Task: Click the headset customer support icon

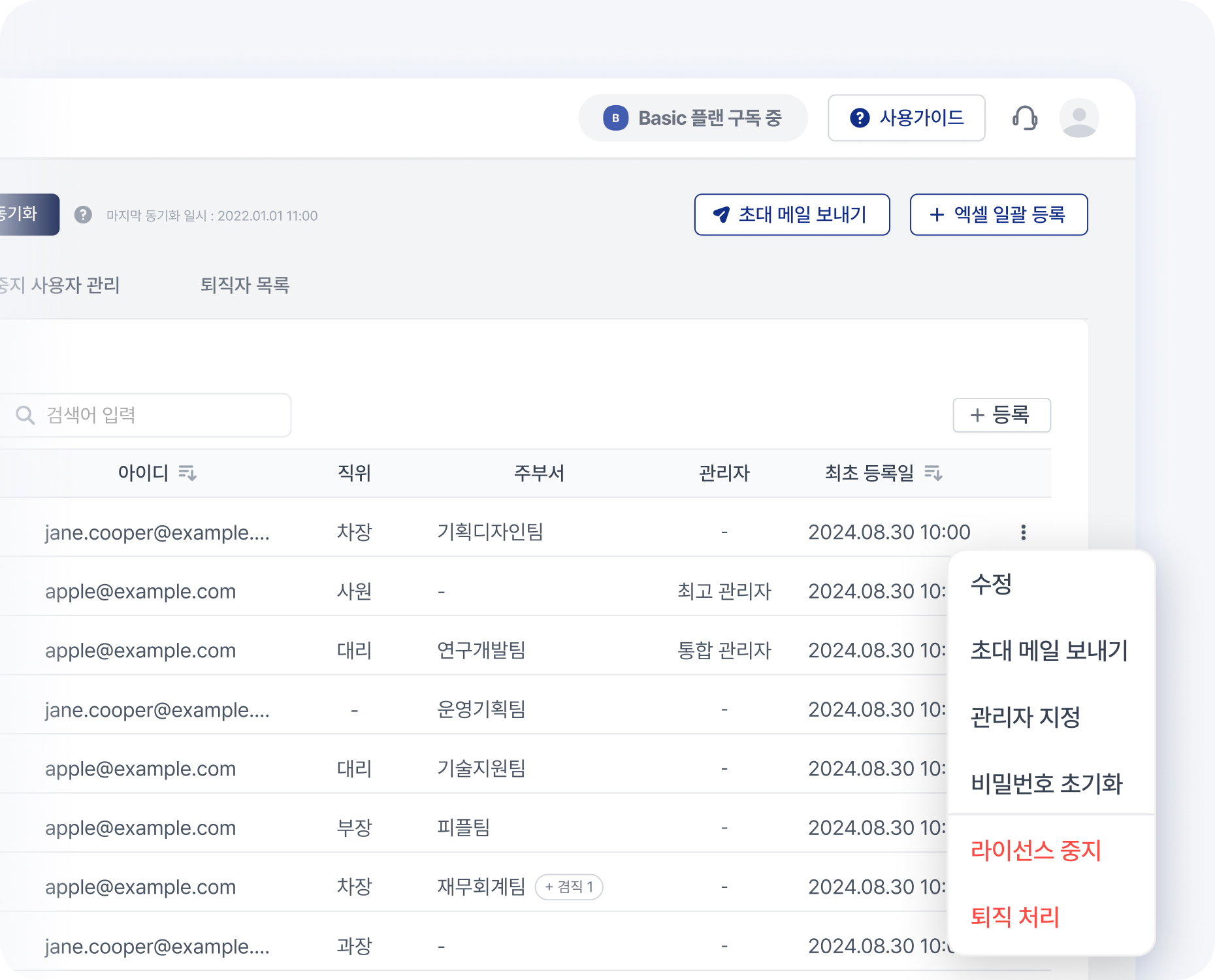Action: tap(1025, 118)
